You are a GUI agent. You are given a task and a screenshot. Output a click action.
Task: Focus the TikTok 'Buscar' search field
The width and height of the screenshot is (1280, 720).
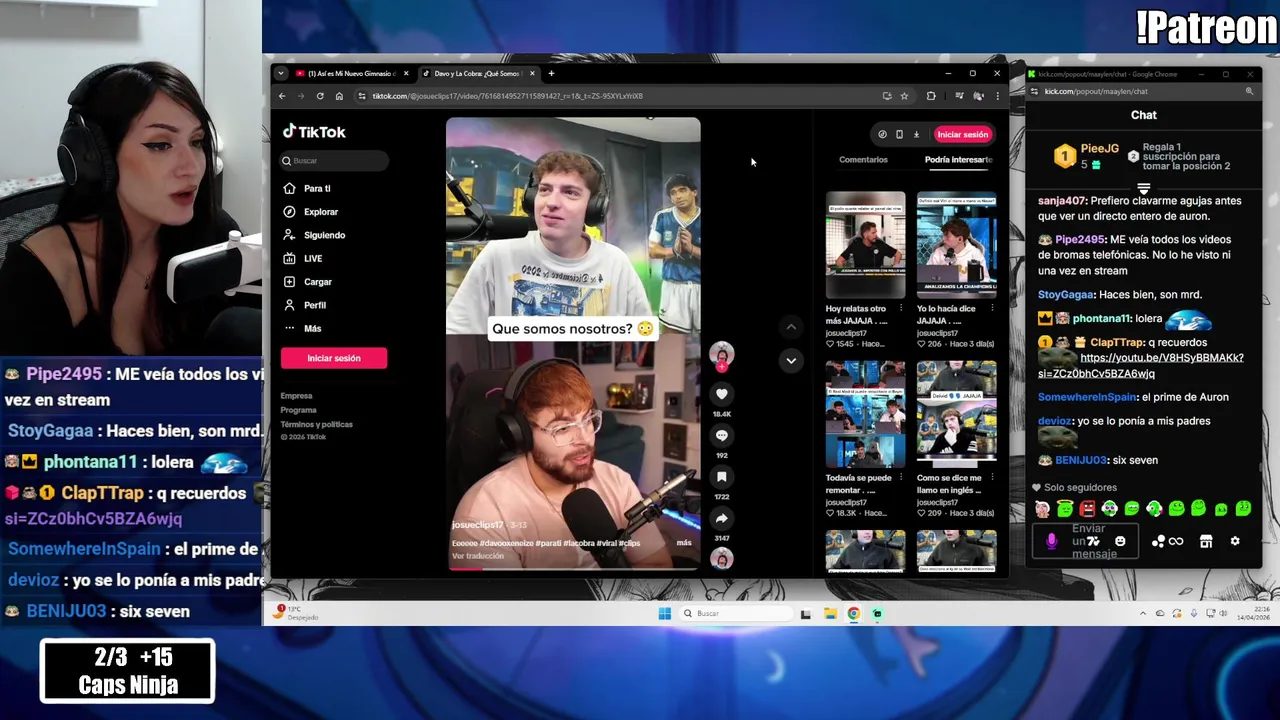[334, 160]
